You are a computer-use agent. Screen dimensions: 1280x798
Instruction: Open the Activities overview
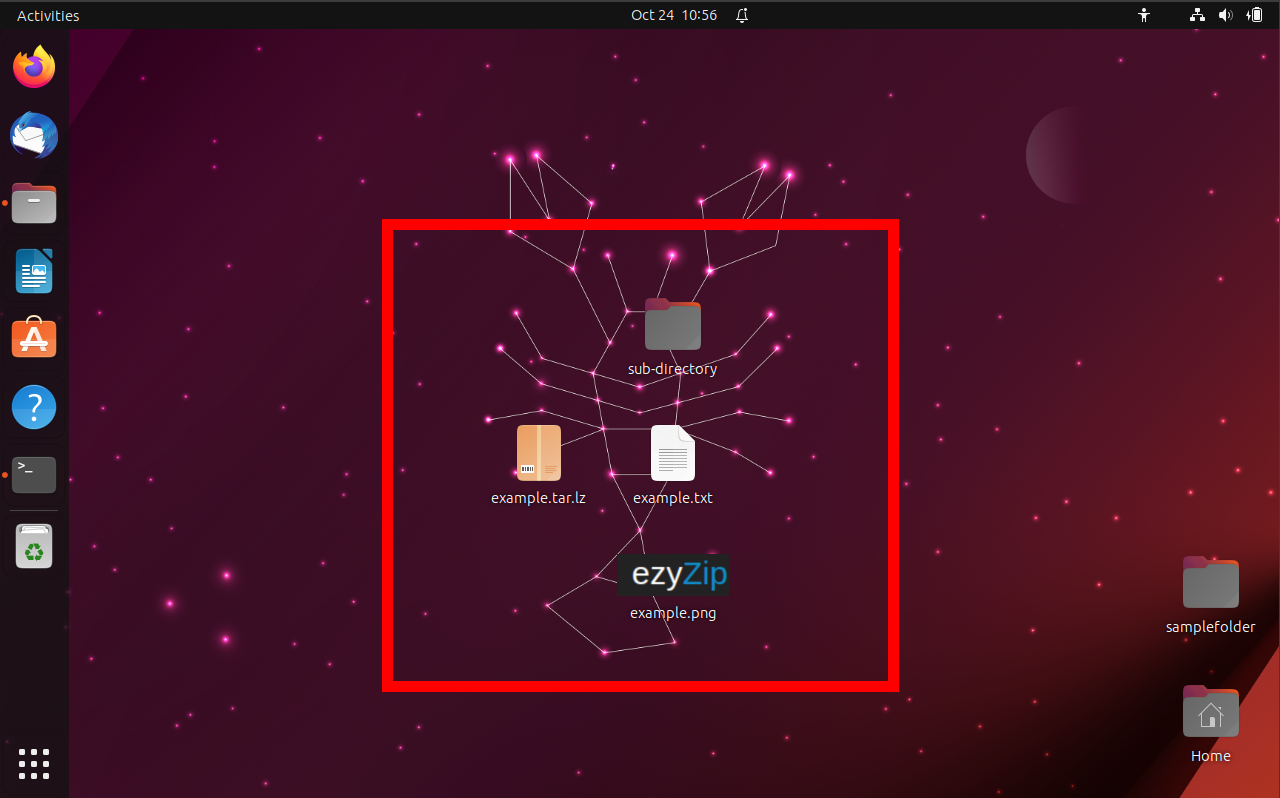[47, 15]
